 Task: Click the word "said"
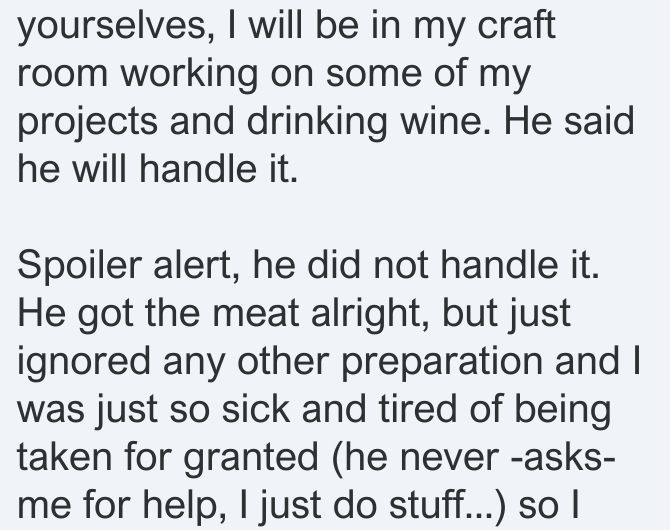click(x=599, y=121)
